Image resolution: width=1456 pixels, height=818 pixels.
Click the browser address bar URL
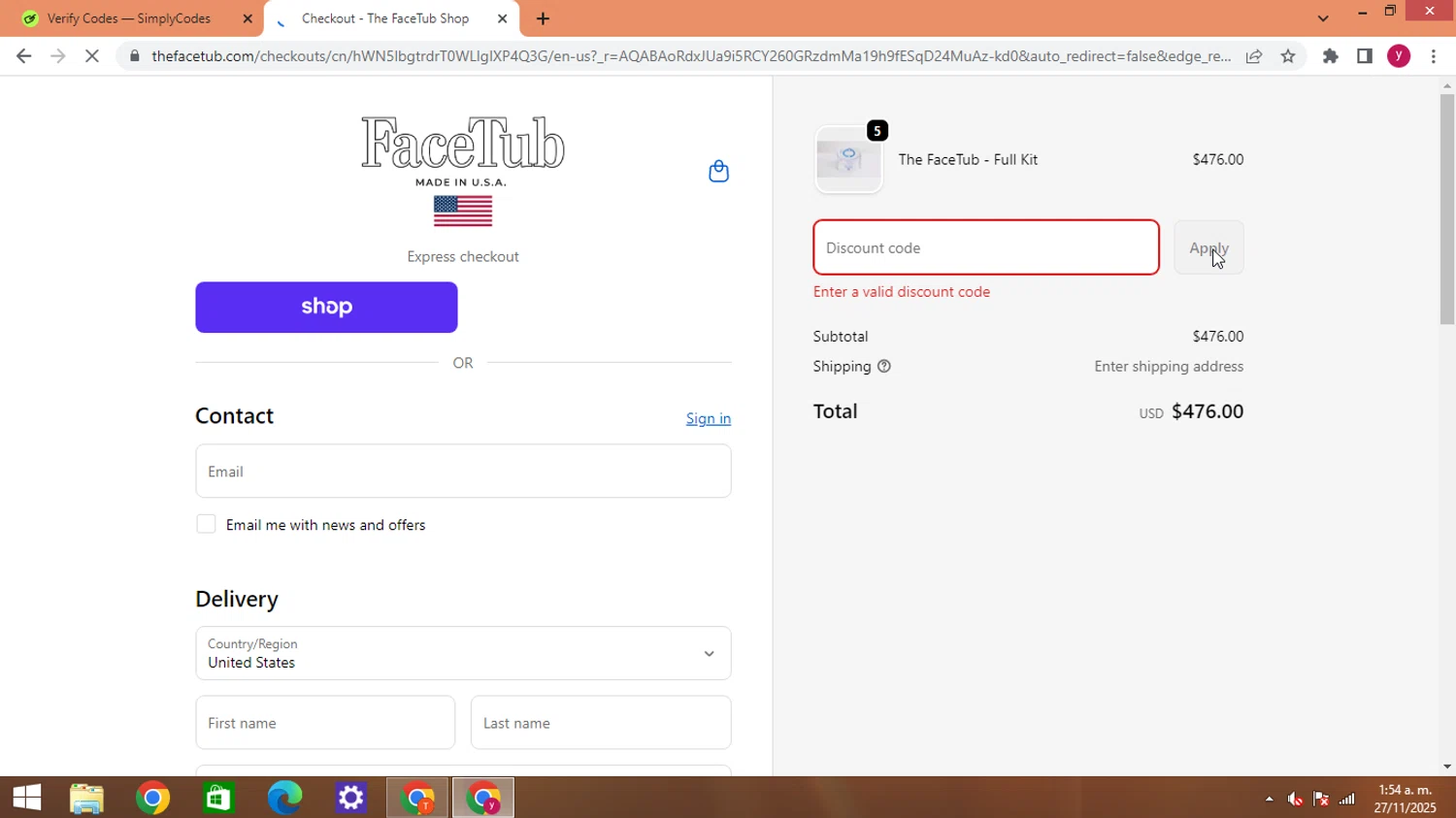click(691, 56)
